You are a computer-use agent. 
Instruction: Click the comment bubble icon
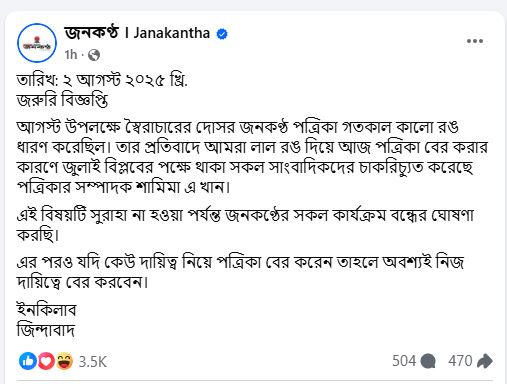coord(428,361)
